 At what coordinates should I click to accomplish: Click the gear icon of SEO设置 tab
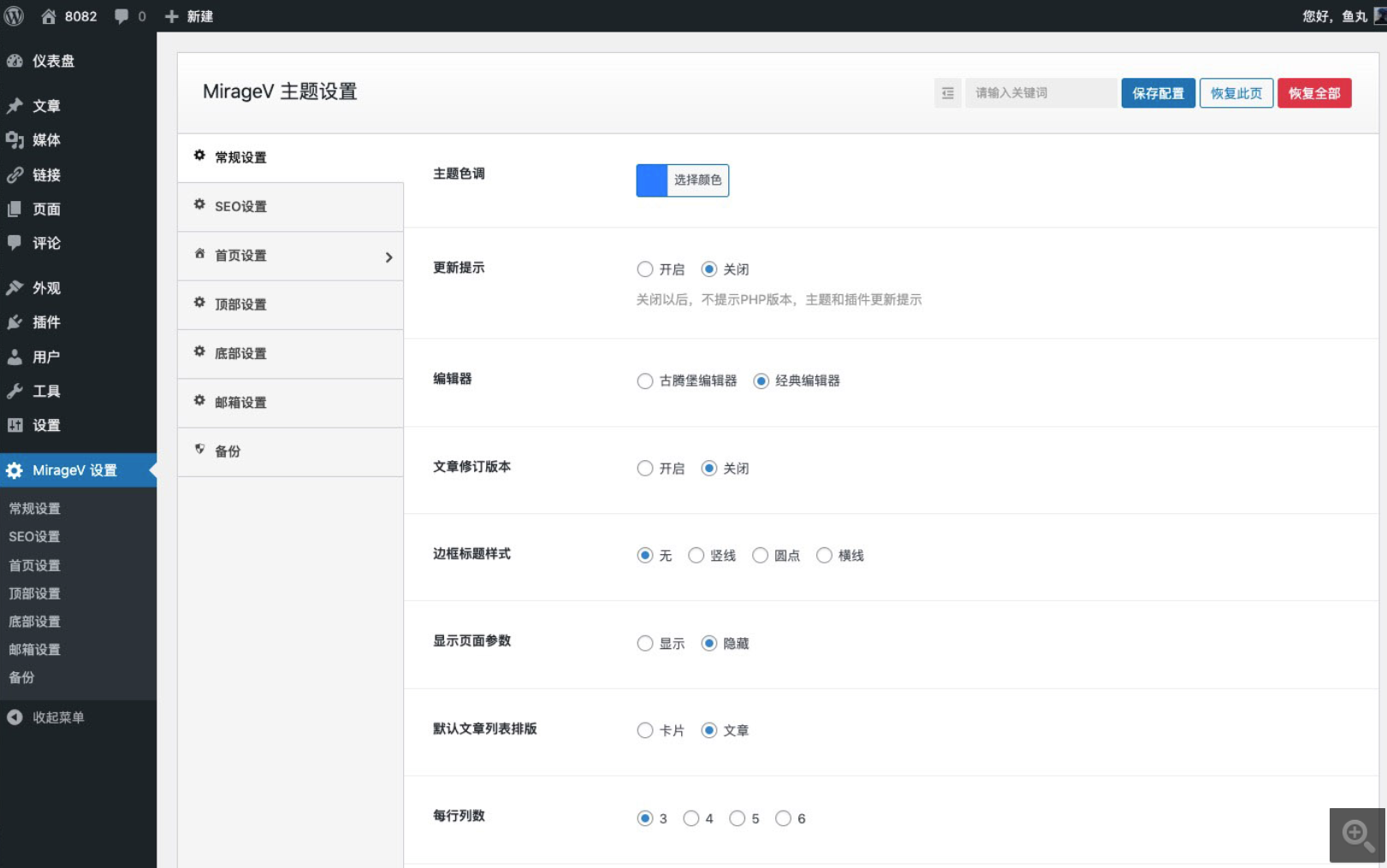pos(199,204)
